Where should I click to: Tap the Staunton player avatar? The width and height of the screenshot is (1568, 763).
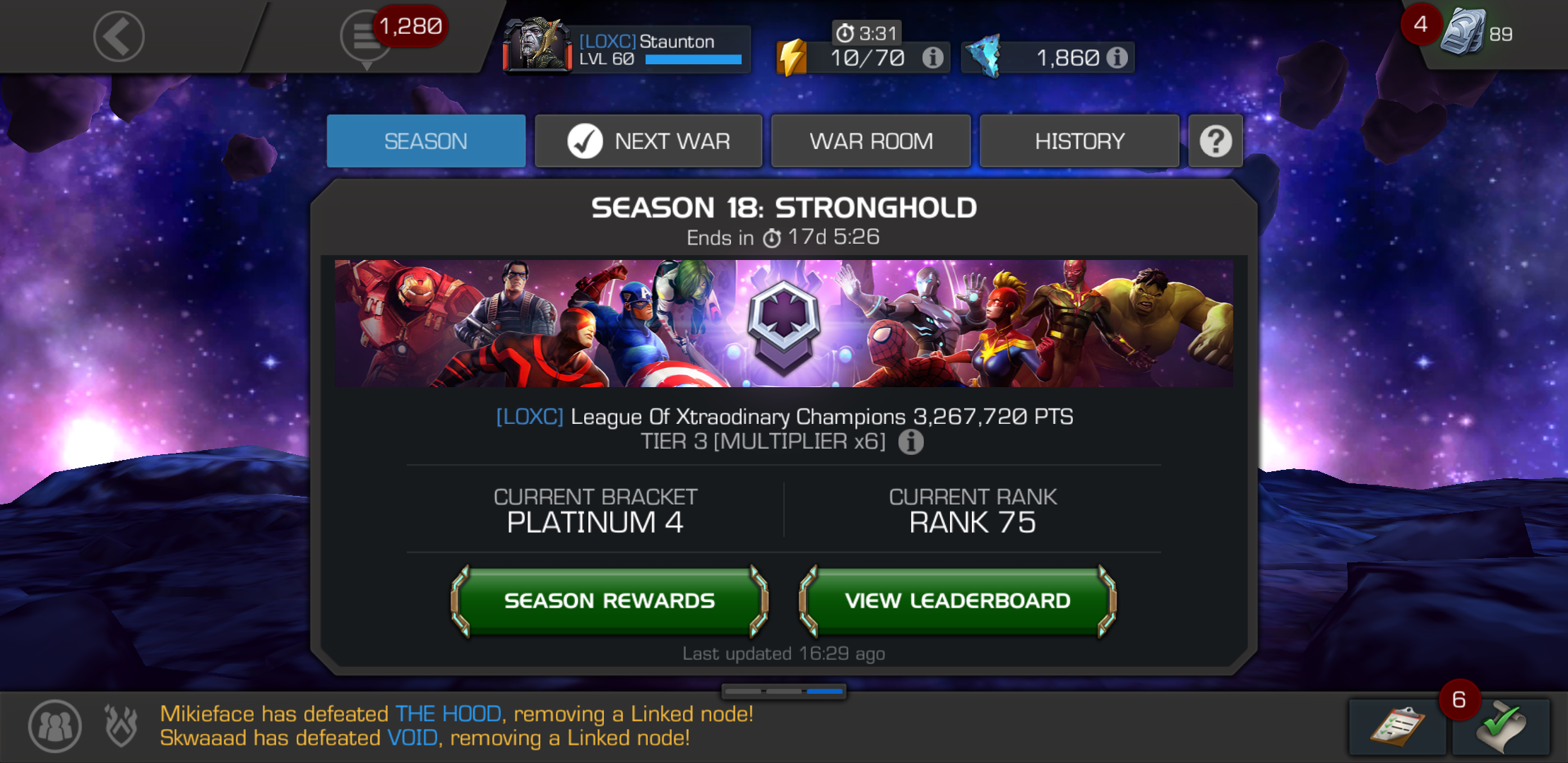[537, 44]
